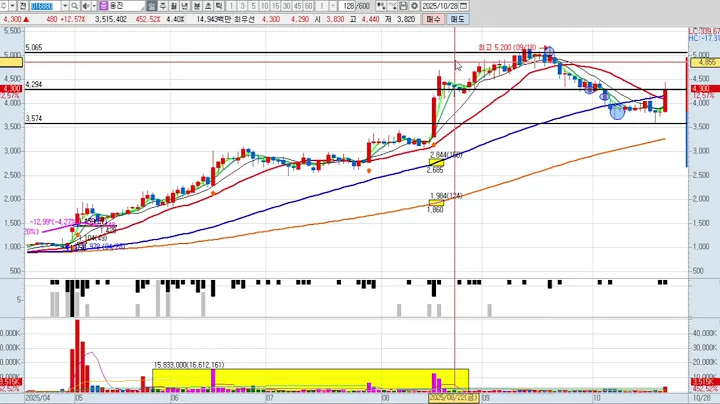Expand the custom interval dropdown after 60

click(333, 6)
